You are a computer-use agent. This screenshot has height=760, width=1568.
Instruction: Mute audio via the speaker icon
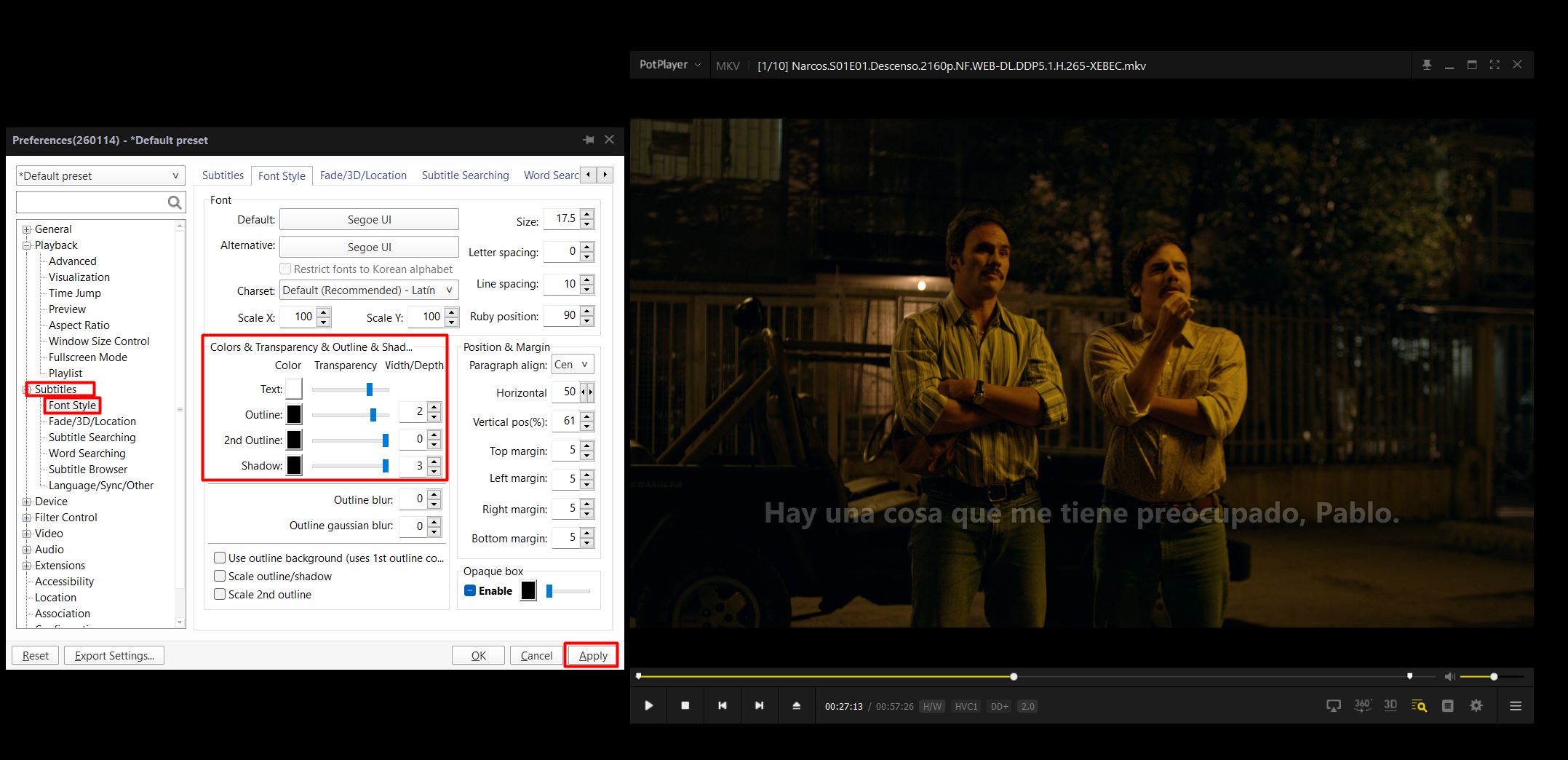click(1449, 676)
